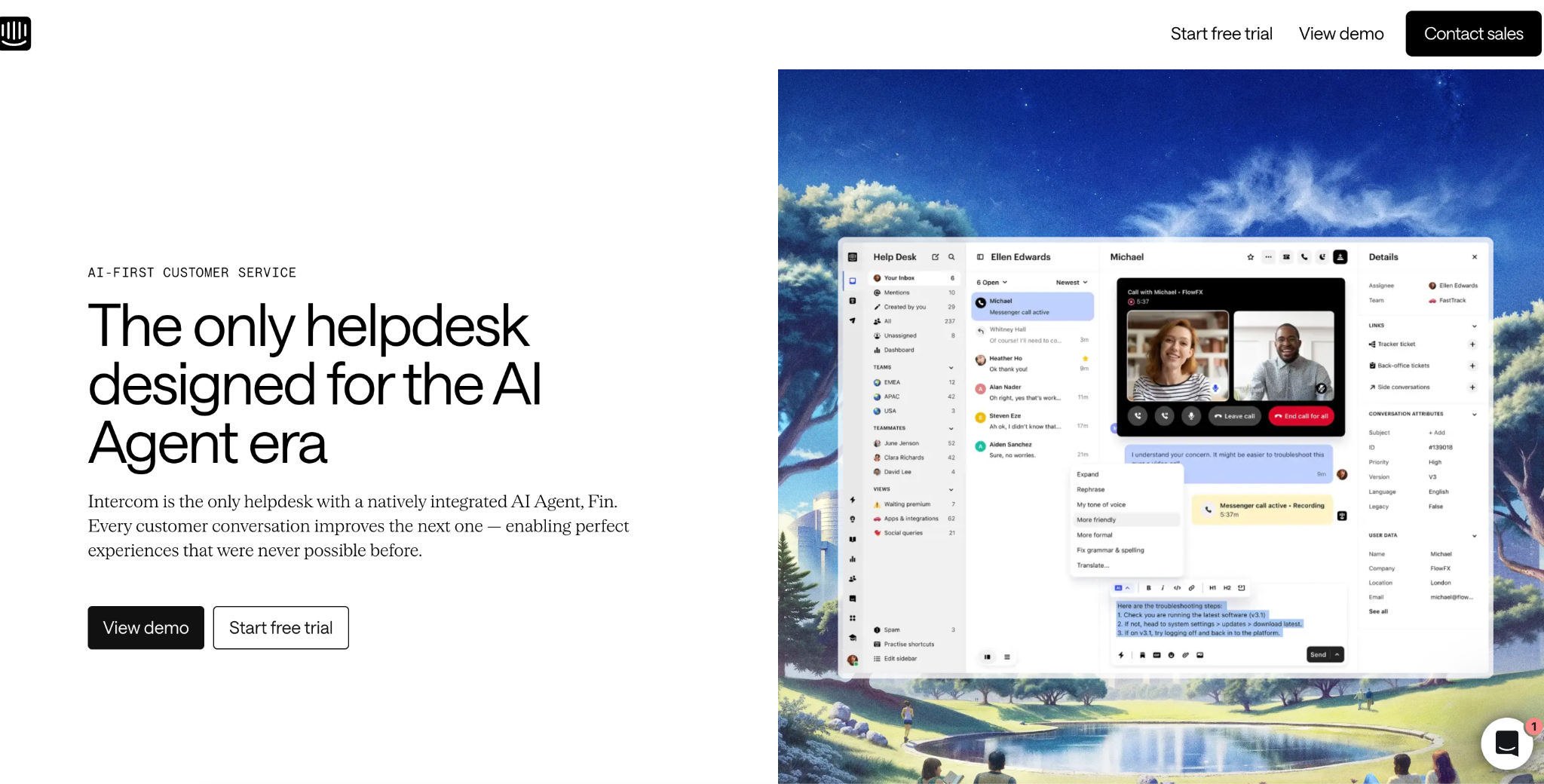
Task: Open the book icon in the left rail
Action: click(x=853, y=539)
